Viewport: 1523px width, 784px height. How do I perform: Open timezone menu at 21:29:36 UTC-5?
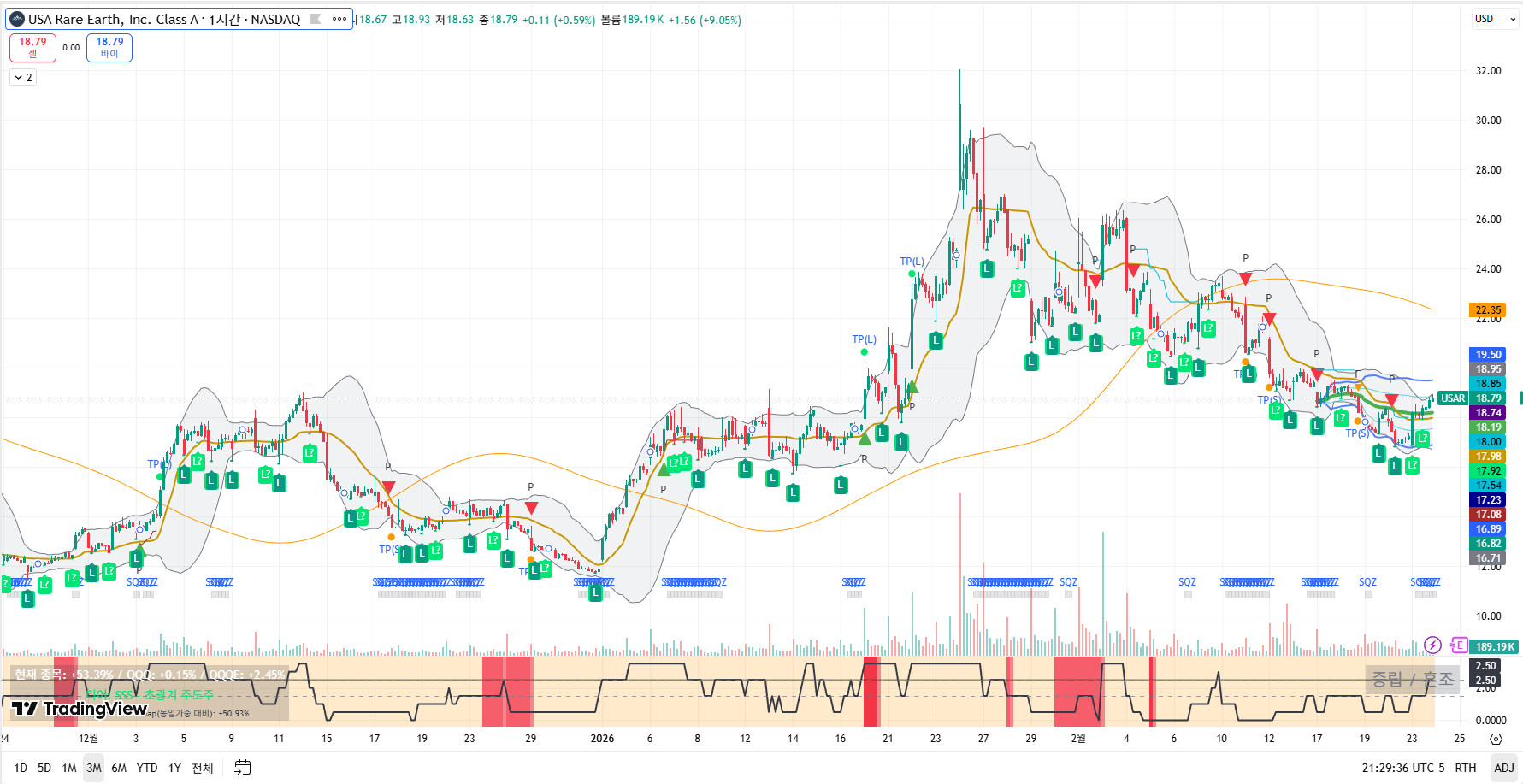1403,768
